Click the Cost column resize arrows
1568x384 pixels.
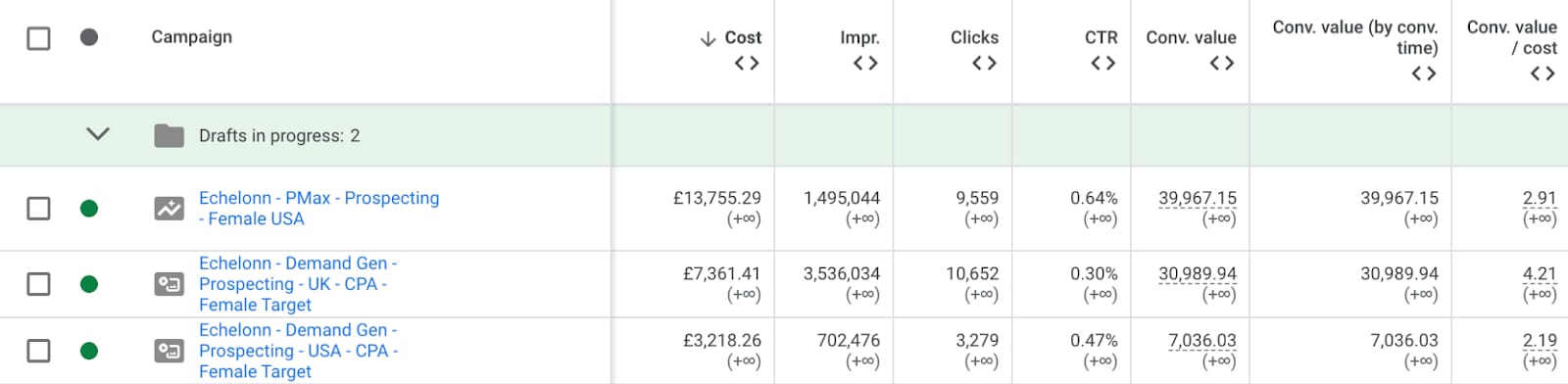747,63
